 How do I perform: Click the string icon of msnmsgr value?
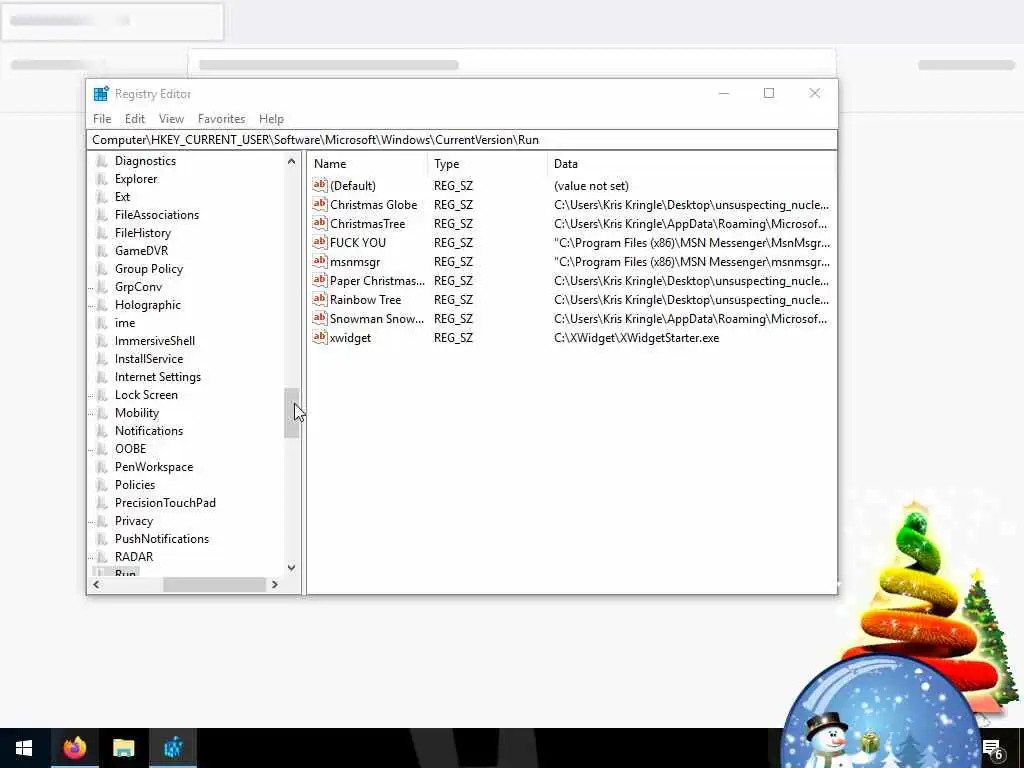pos(319,261)
